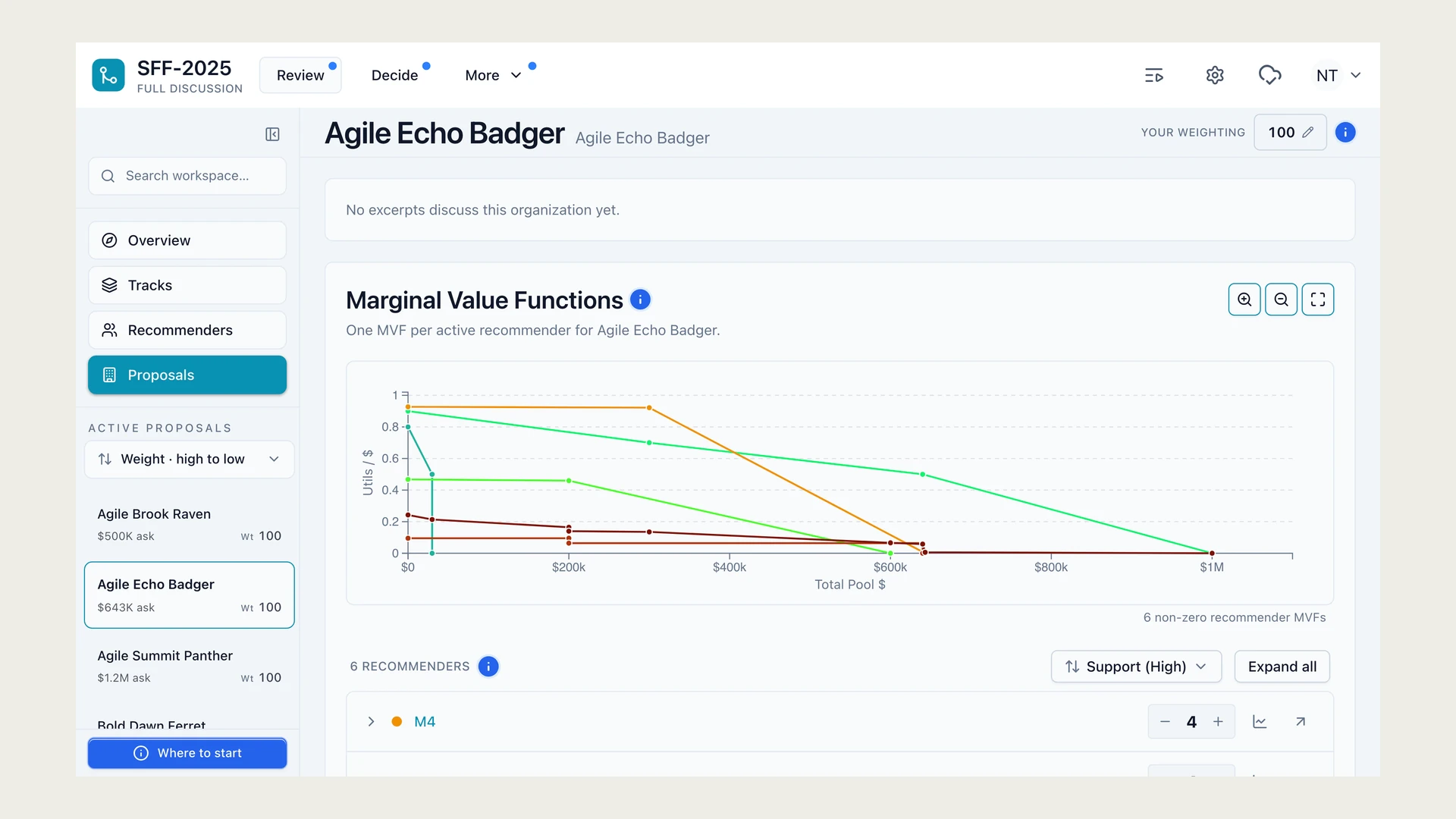Show M4 chart line icon
1456x819 pixels.
1260,722
